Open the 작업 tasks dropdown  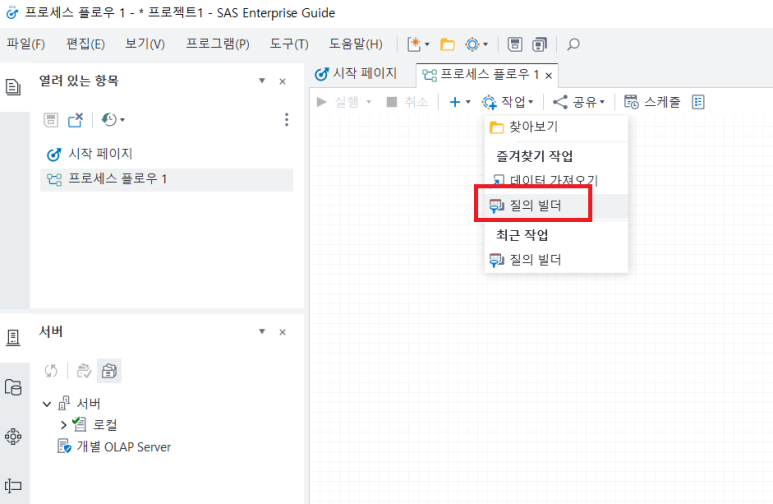pos(508,102)
